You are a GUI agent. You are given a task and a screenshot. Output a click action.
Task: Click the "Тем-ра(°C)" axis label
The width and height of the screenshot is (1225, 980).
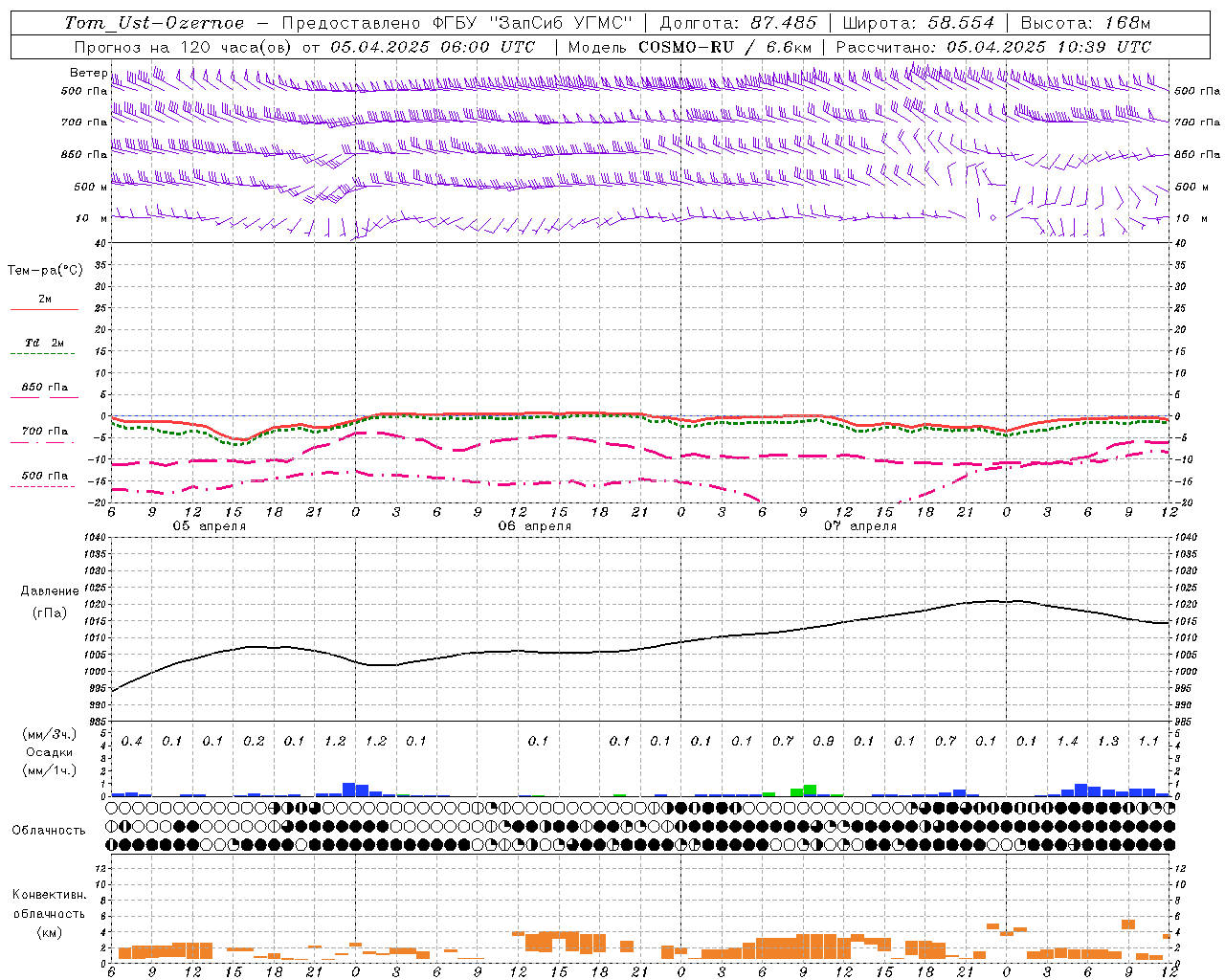point(45,271)
